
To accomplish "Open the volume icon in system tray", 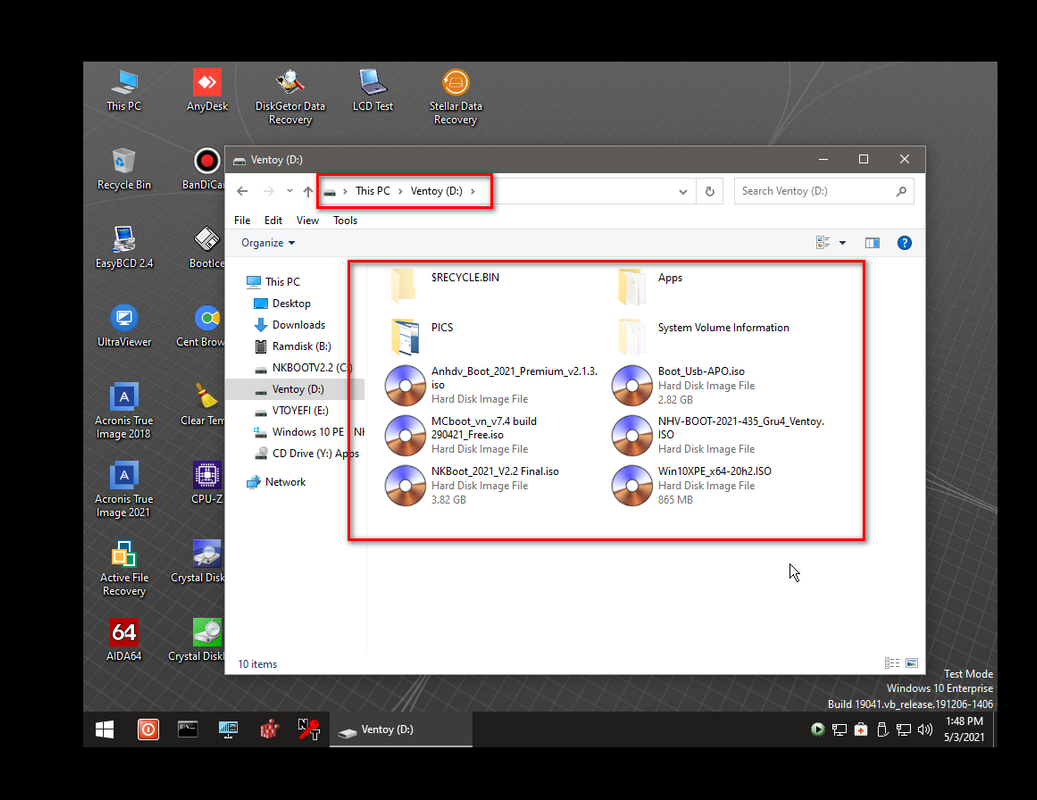I will (x=925, y=729).
